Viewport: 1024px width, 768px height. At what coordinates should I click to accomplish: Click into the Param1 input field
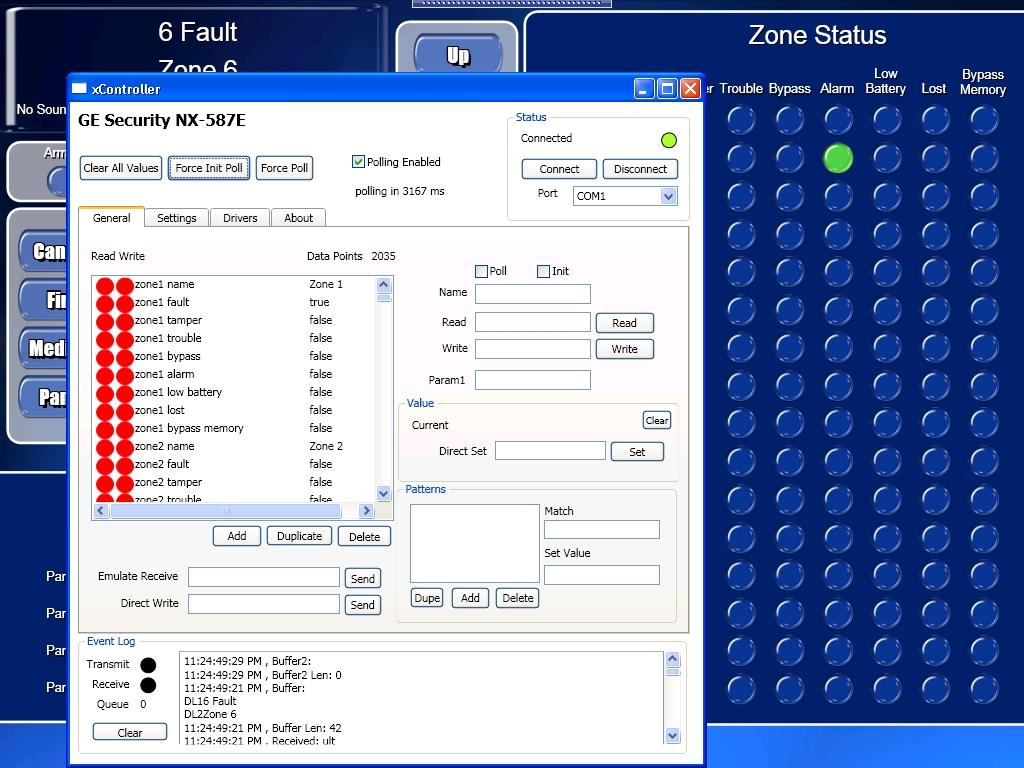point(533,380)
